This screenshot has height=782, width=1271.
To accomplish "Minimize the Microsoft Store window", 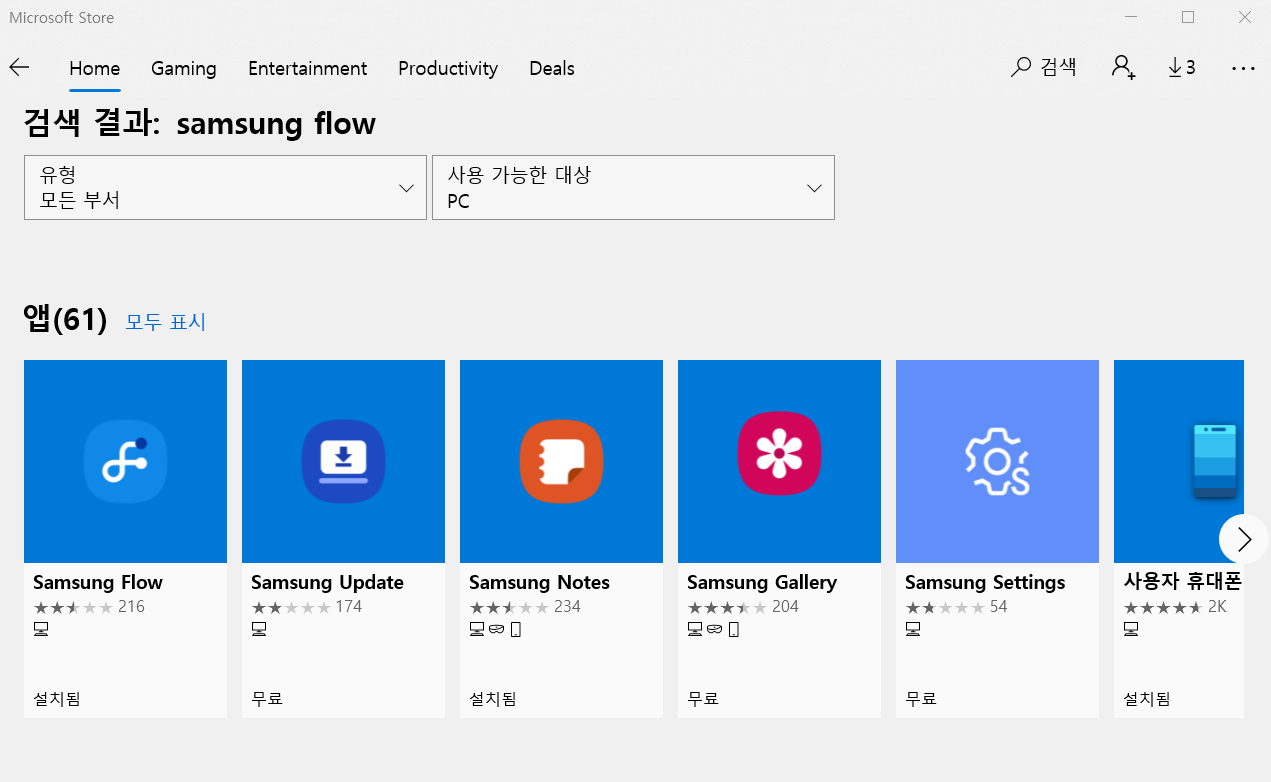I will point(1131,17).
